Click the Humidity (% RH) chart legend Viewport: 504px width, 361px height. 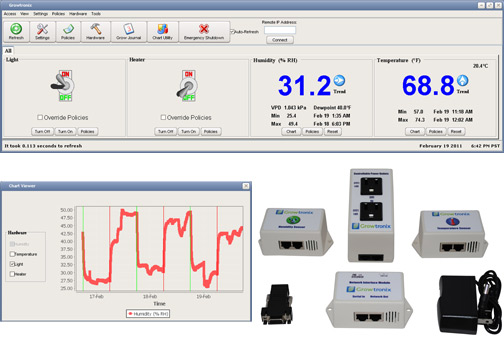[x=148, y=314]
